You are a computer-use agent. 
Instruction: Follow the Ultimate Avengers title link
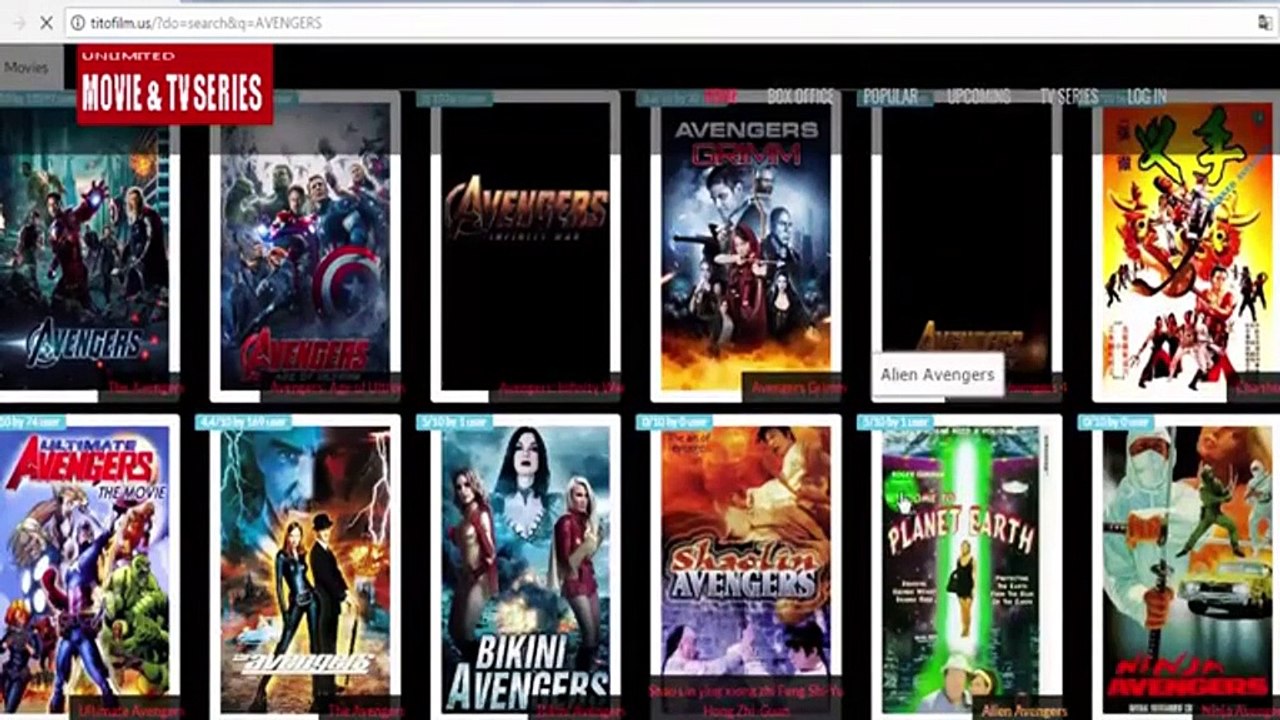130,711
